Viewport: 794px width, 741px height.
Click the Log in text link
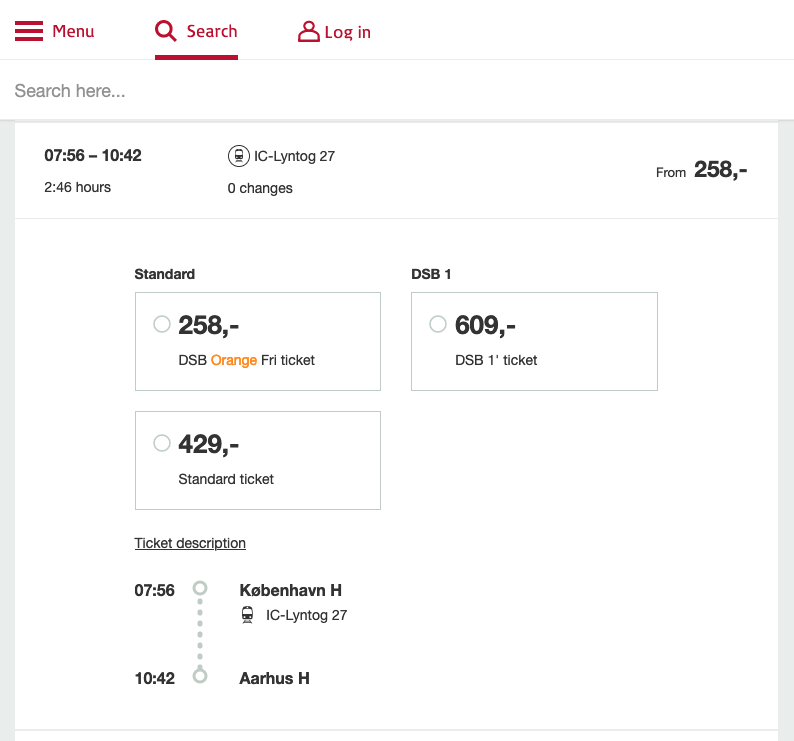click(347, 32)
